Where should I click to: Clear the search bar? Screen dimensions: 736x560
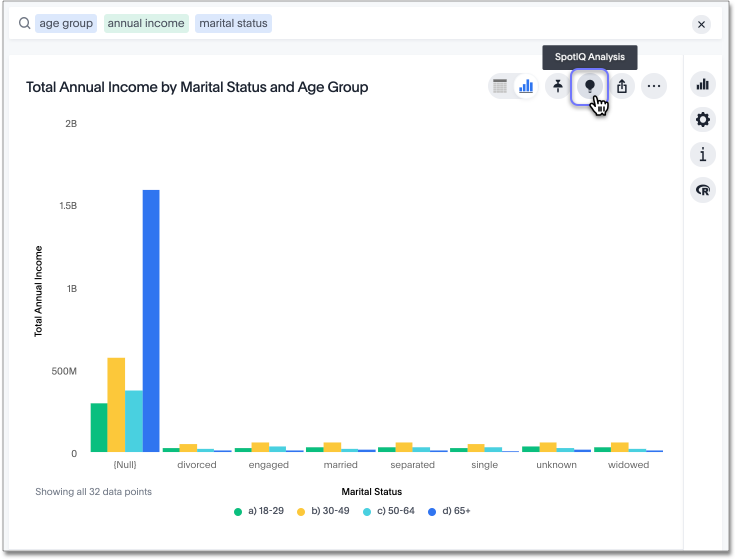tap(702, 24)
